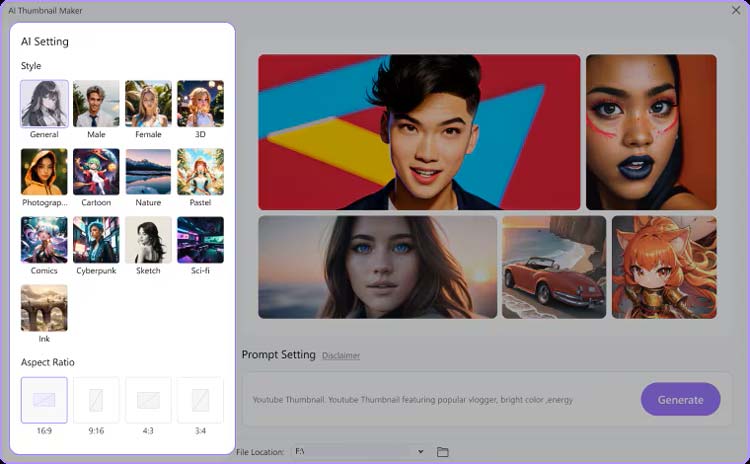This screenshot has height=464, width=750.
Task: Choose the 3:4 aspect ratio
Action: tap(200, 400)
